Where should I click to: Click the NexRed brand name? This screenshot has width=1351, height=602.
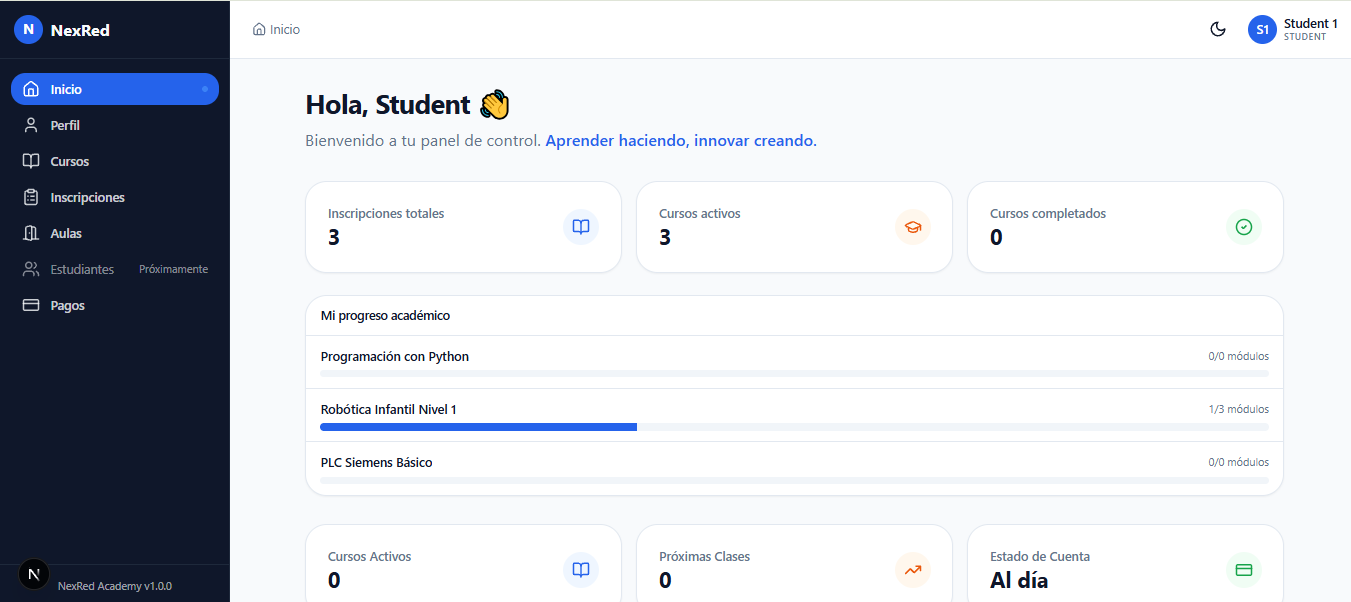point(80,30)
